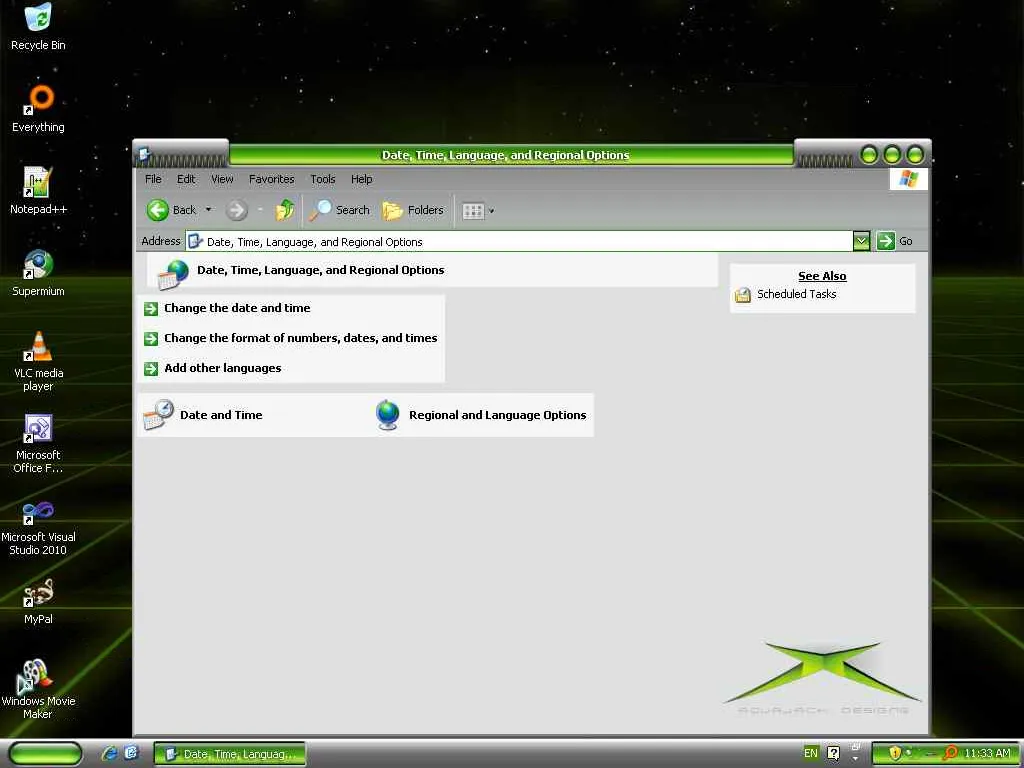Click the 11:33 AM system clock
The height and width of the screenshot is (768, 1024).
pyautogui.click(x=987, y=754)
